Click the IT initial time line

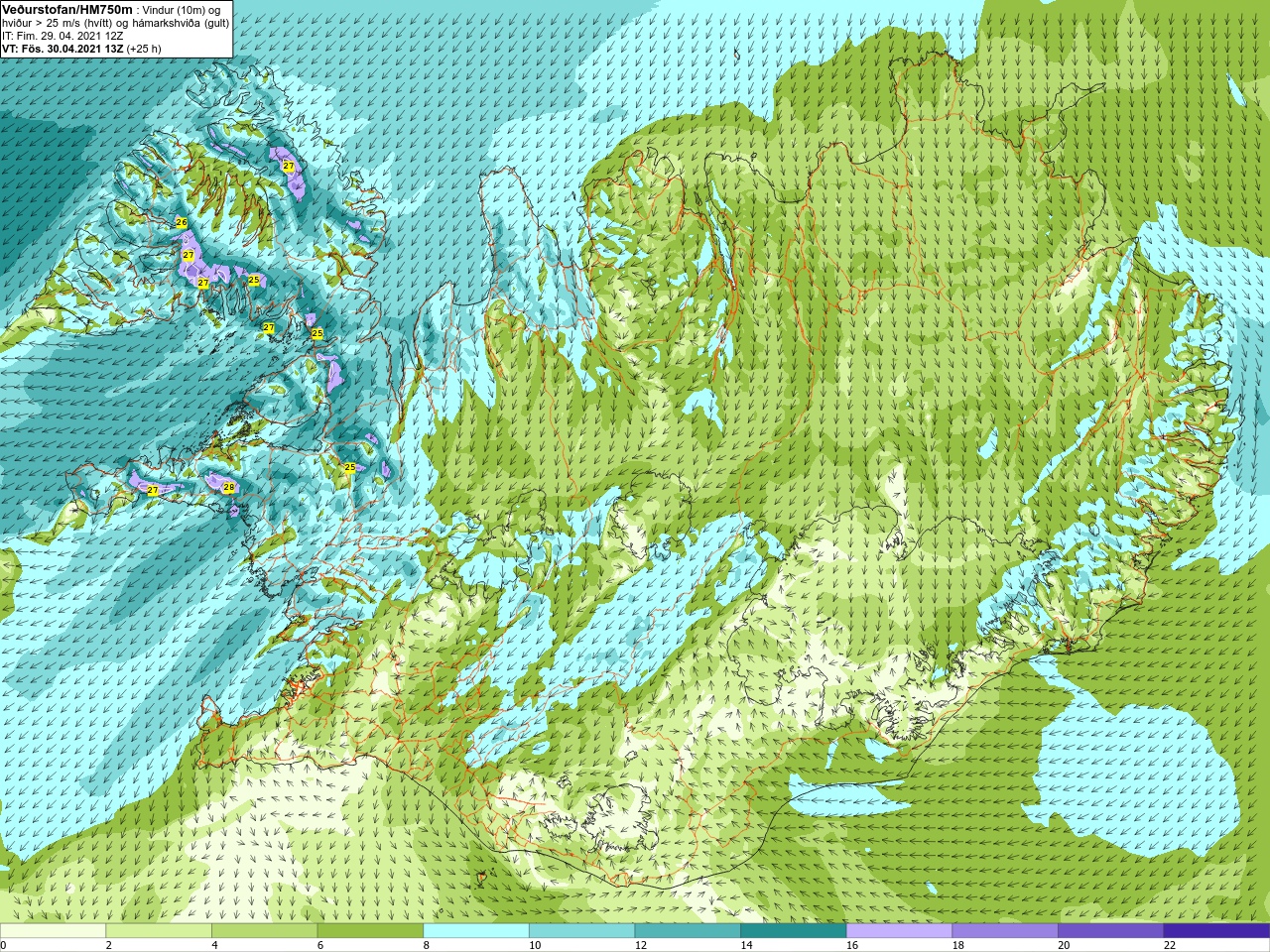[63, 35]
